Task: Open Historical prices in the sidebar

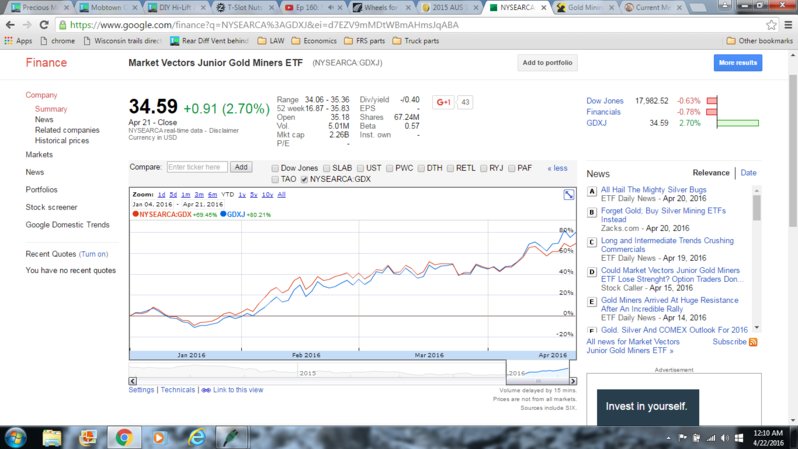Action: pyautogui.click(x=62, y=141)
